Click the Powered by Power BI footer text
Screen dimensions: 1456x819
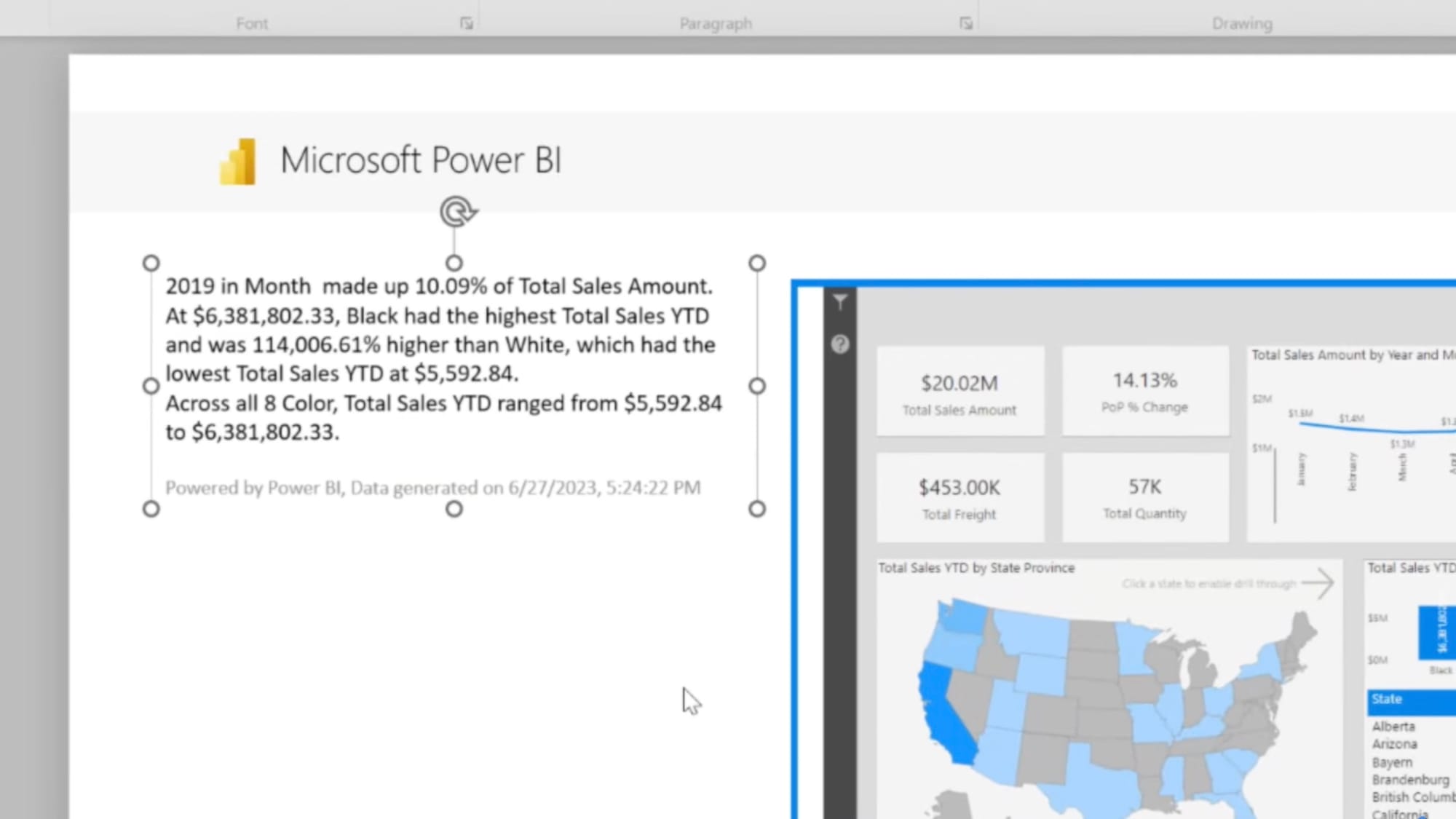pyautogui.click(x=432, y=488)
